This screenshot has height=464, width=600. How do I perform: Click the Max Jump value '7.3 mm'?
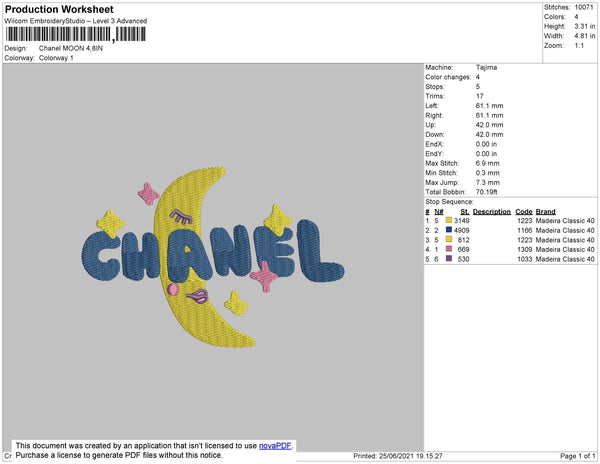click(x=488, y=182)
